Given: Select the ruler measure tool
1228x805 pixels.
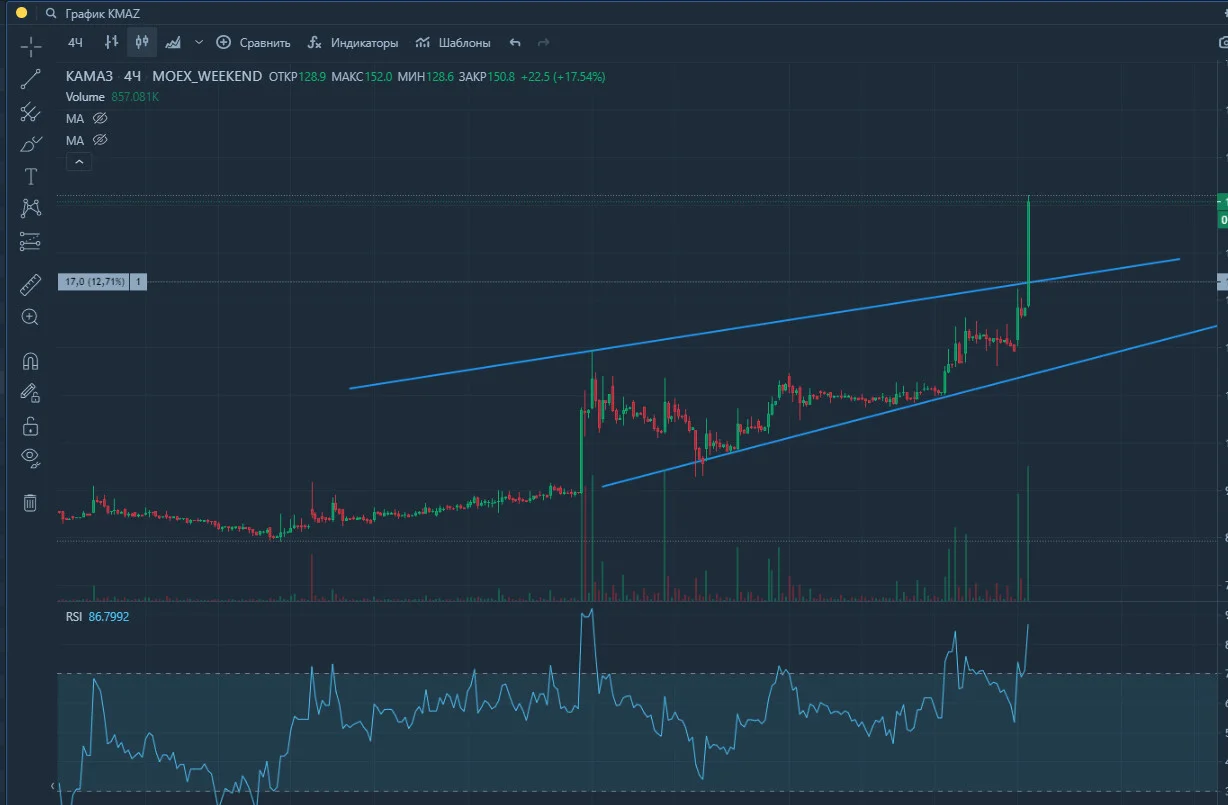Looking at the screenshot, I should click(31, 285).
